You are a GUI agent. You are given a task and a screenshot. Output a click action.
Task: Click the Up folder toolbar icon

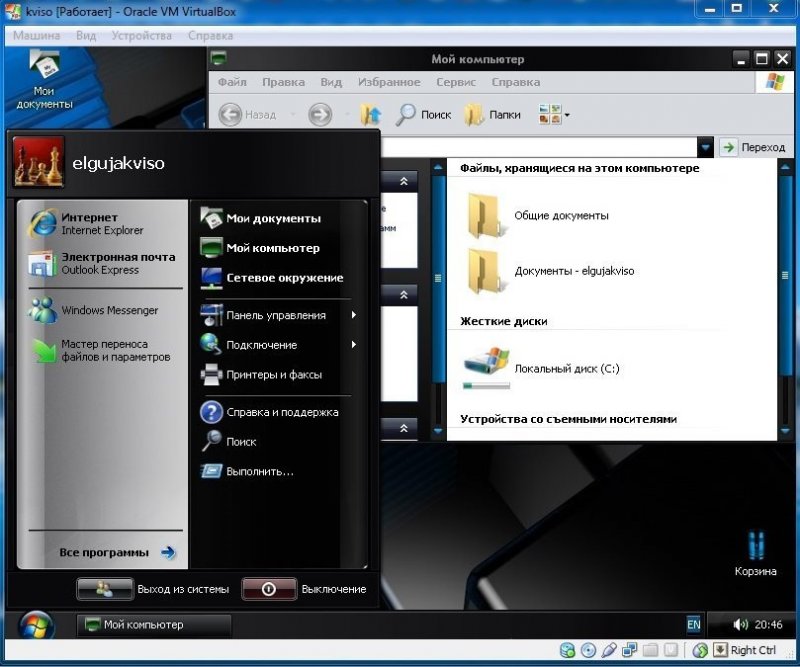[x=370, y=114]
